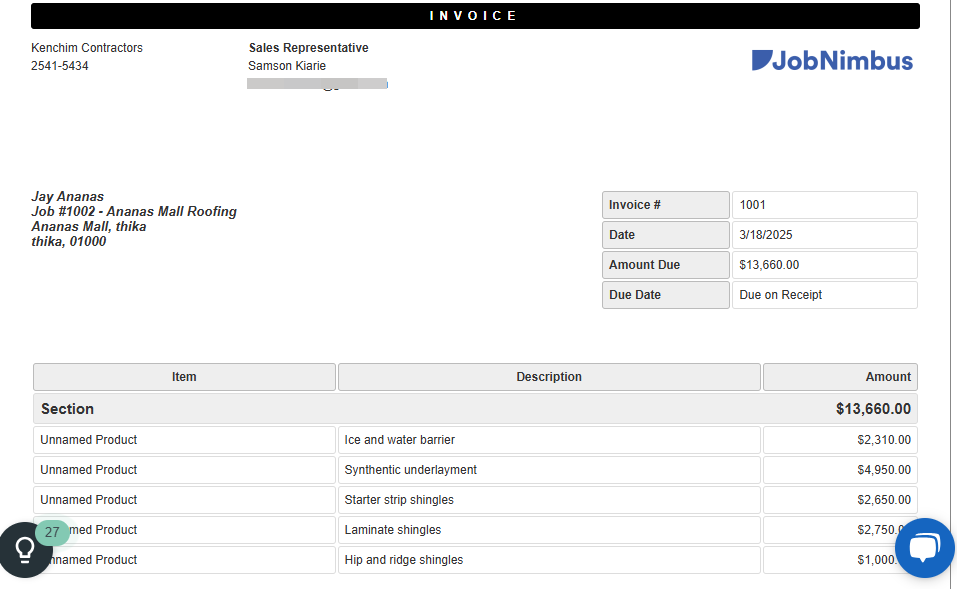Click the Date label cell
Viewport: 957px width, 589px height.
click(x=666, y=235)
